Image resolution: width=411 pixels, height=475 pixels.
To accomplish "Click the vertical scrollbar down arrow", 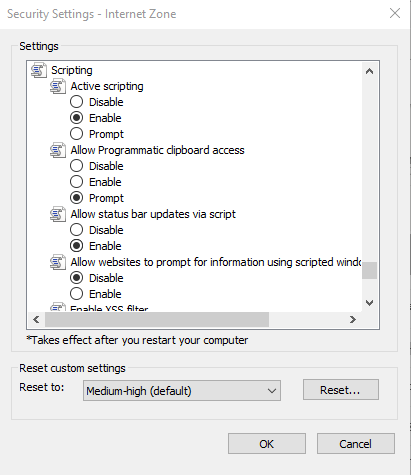I will [x=369, y=303].
